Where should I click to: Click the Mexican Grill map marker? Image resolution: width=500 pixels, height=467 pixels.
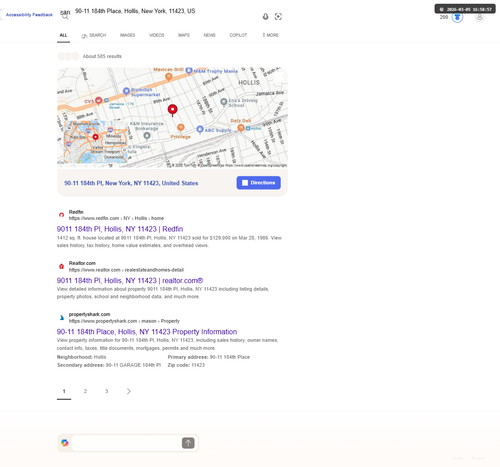169,77
